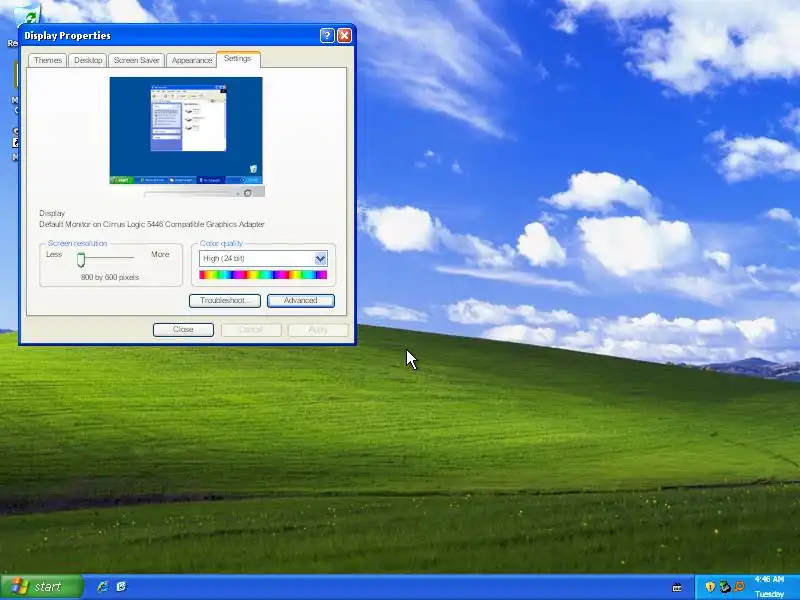This screenshot has height=600, width=800.
Task: Expand the Color quality dropdown arrow
Action: (x=320, y=259)
